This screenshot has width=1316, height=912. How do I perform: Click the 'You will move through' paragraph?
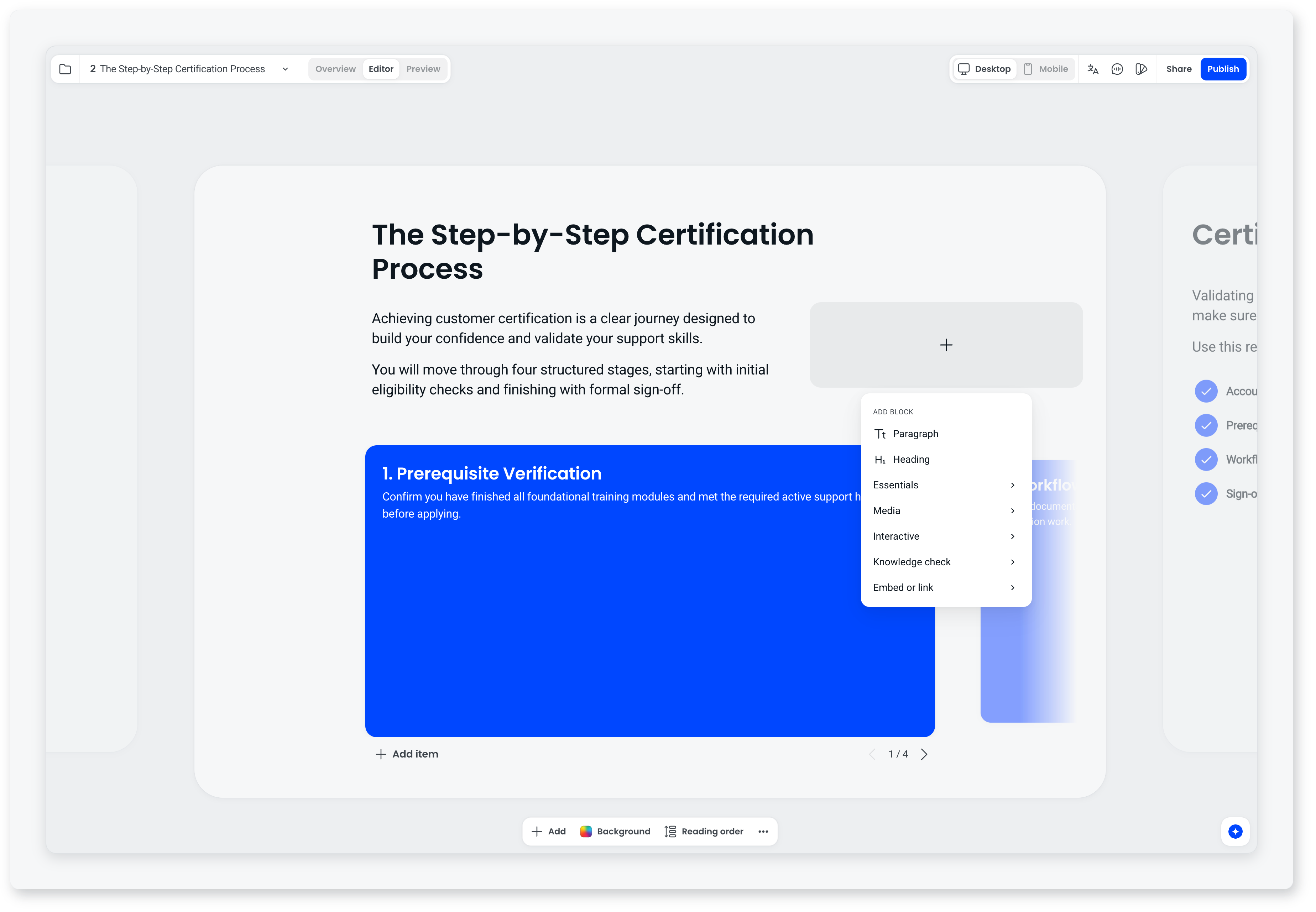pyautogui.click(x=570, y=380)
